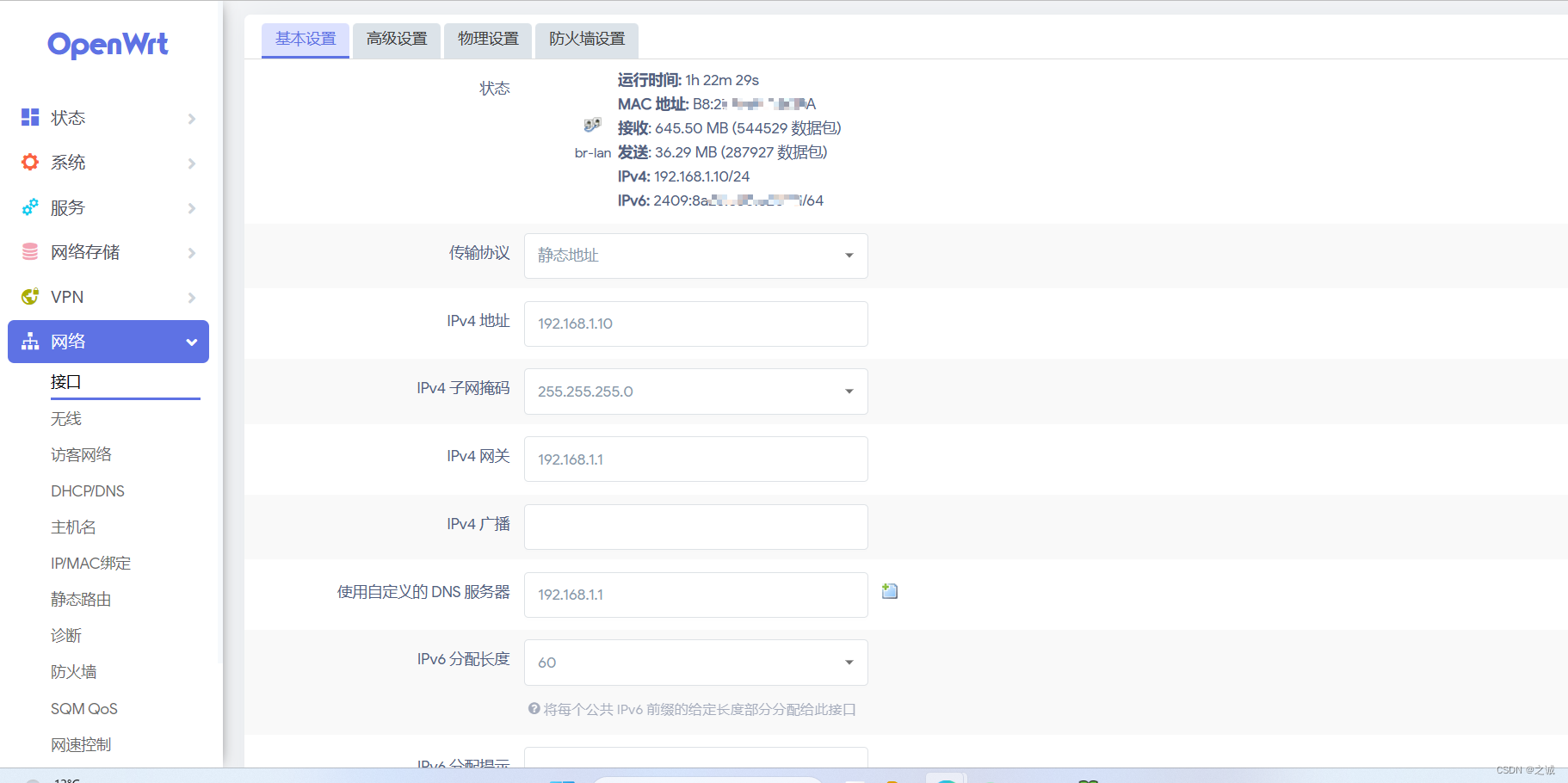Expand the 网络存储 sidebar menu chevron

(x=192, y=253)
